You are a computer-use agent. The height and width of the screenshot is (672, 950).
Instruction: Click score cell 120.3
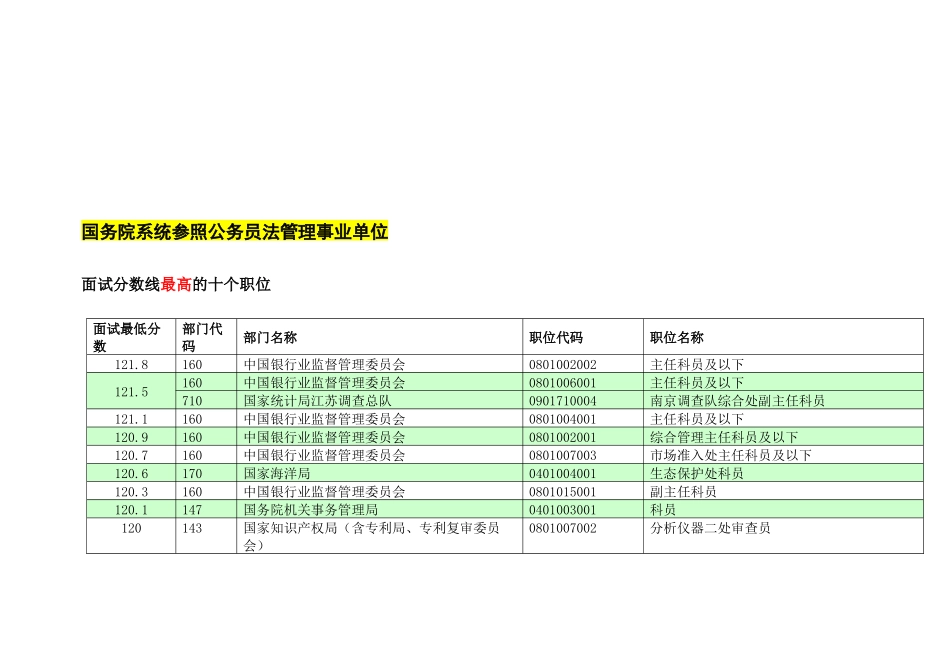(131, 492)
